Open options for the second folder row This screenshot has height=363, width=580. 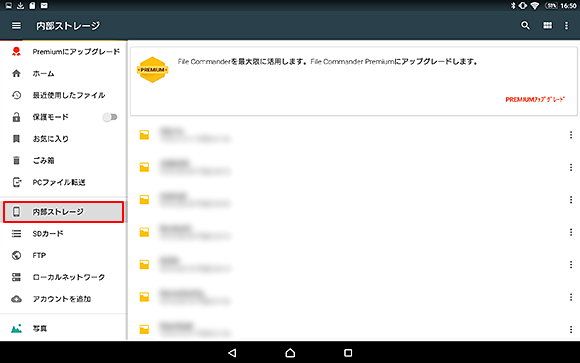point(571,167)
